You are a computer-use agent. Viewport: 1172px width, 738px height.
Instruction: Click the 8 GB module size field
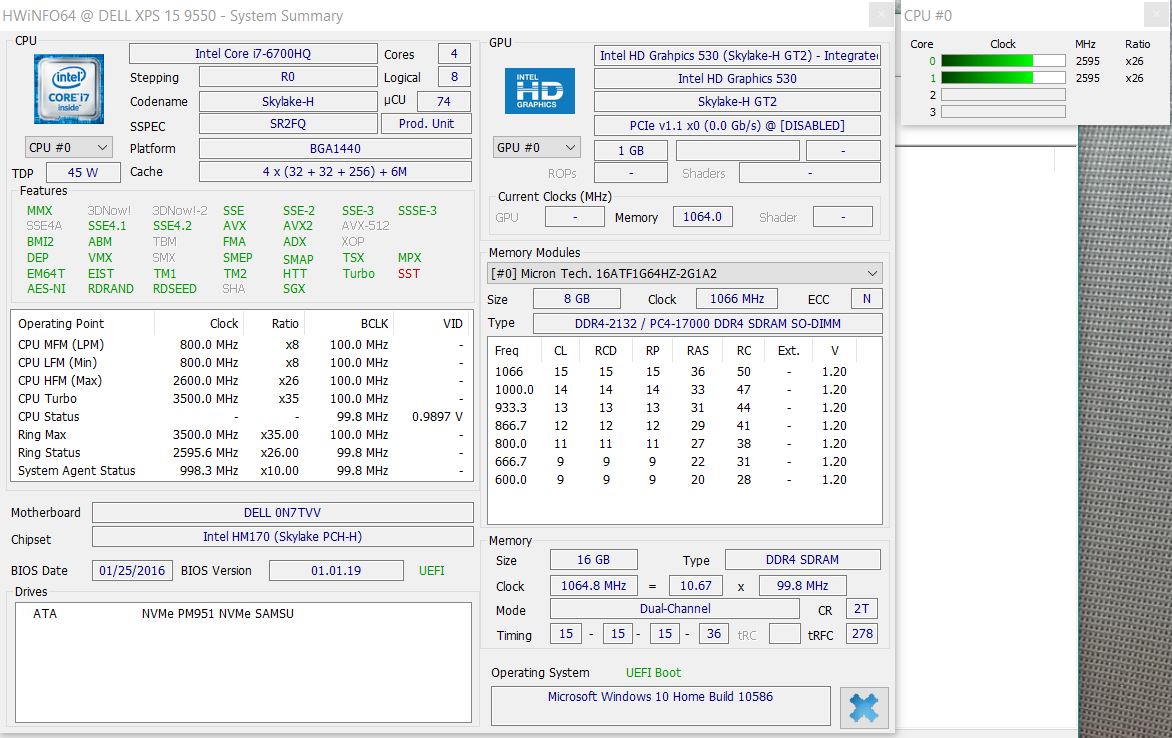[x=577, y=298]
